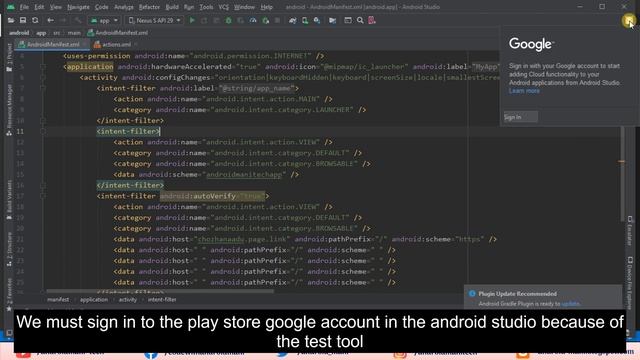
Task: Click the Sign in button
Action: pyautogui.click(x=520, y=117)
